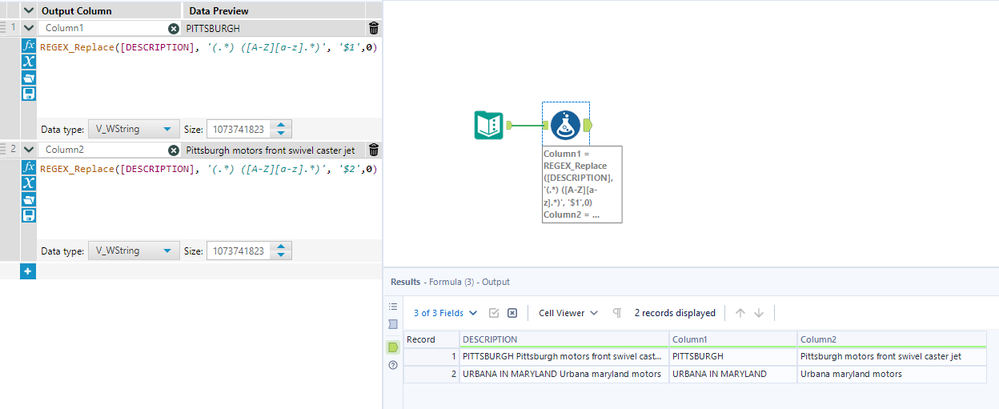Delete the Column1 expression with trash icon
The height and width of the screenshot is (409, 999).
(x=374, y=28)
